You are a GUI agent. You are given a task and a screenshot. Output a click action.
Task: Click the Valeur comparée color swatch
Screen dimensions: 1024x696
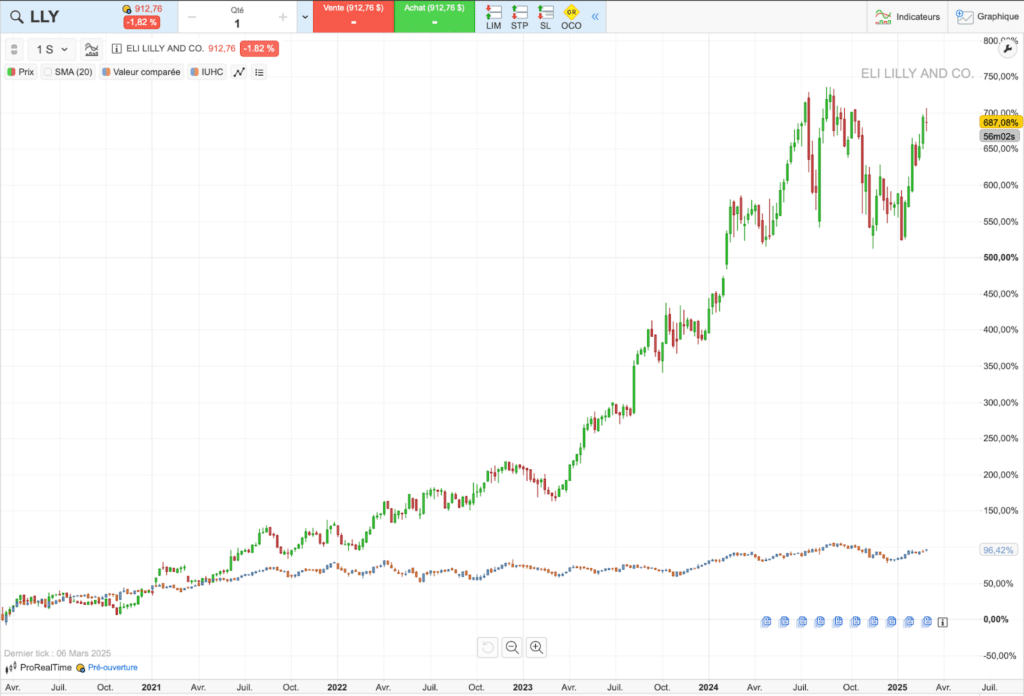click(106, 72)
